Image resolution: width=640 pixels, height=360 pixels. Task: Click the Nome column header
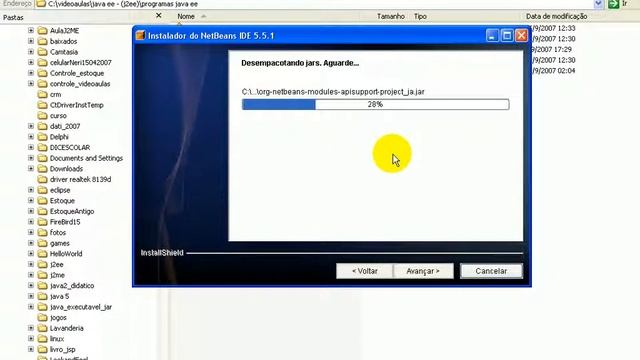point(186,16)
